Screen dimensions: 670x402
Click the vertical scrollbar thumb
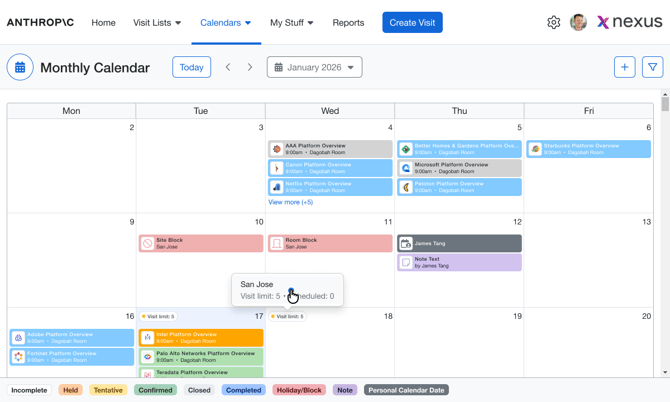(x=665, y=104)
